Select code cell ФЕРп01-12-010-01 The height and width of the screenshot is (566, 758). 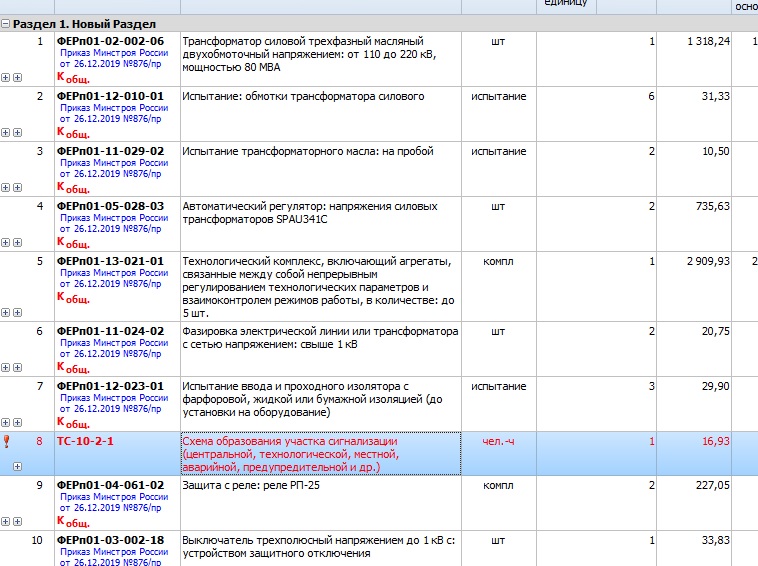pos(110,97)
